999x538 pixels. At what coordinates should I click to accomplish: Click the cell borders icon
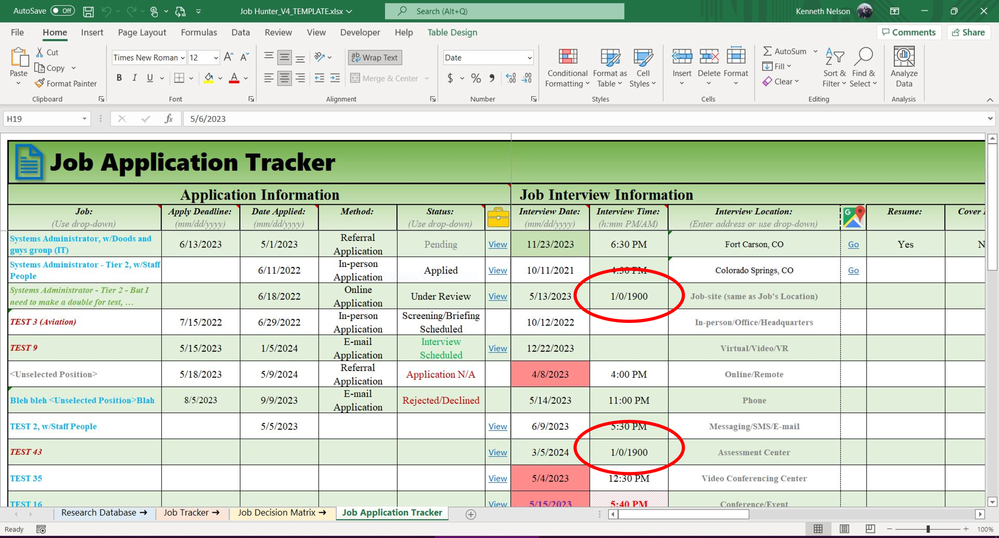(x=179, y=78)
